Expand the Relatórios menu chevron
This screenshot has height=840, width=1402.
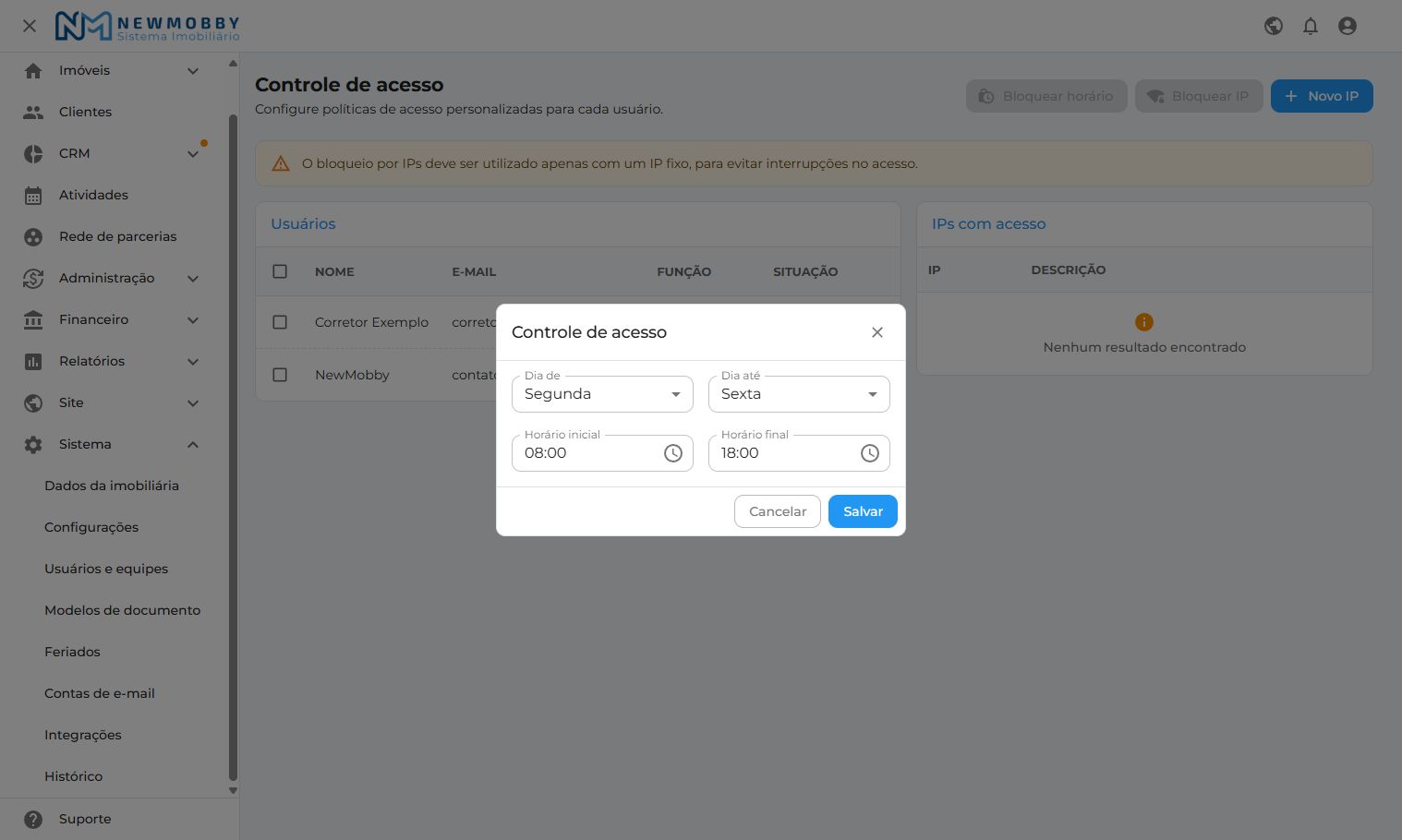(193, 361)
